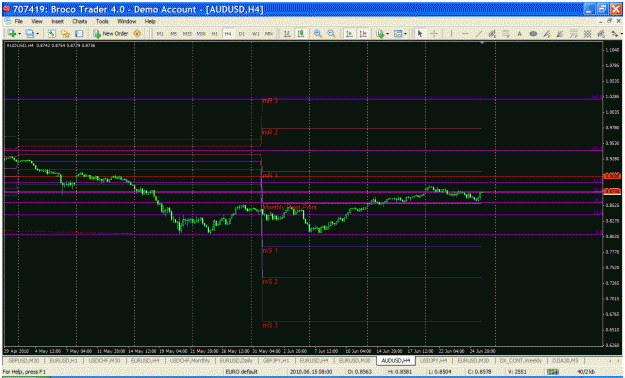Open the New Chart toolbar icon

11,34
